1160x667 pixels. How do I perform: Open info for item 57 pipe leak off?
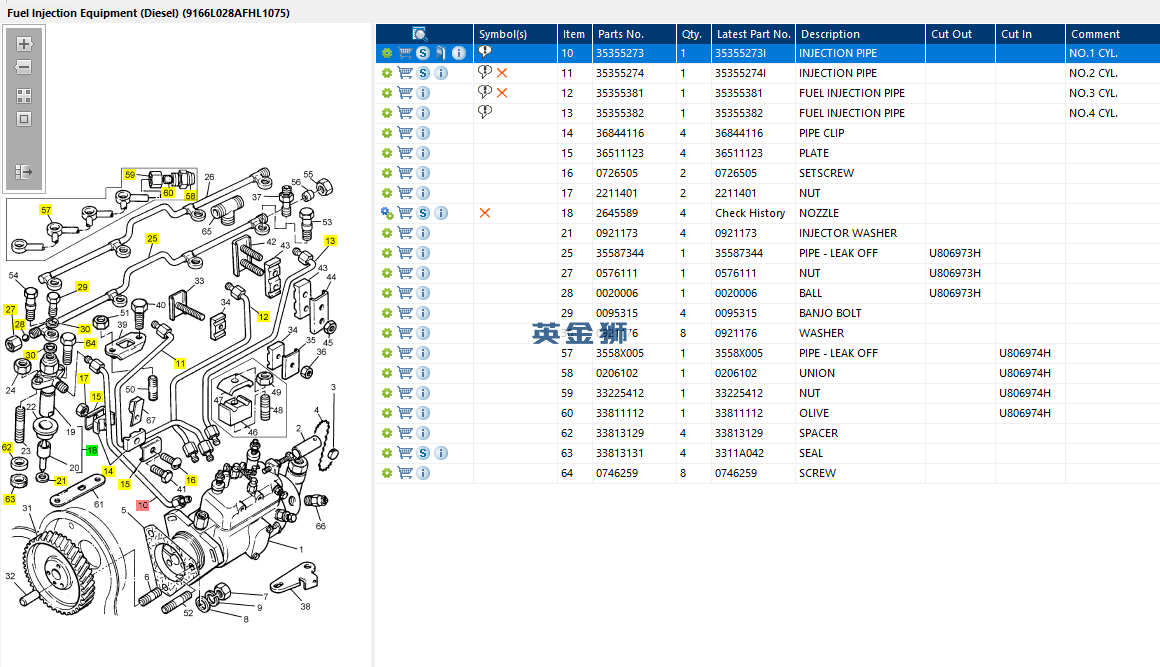click(423, 353)
